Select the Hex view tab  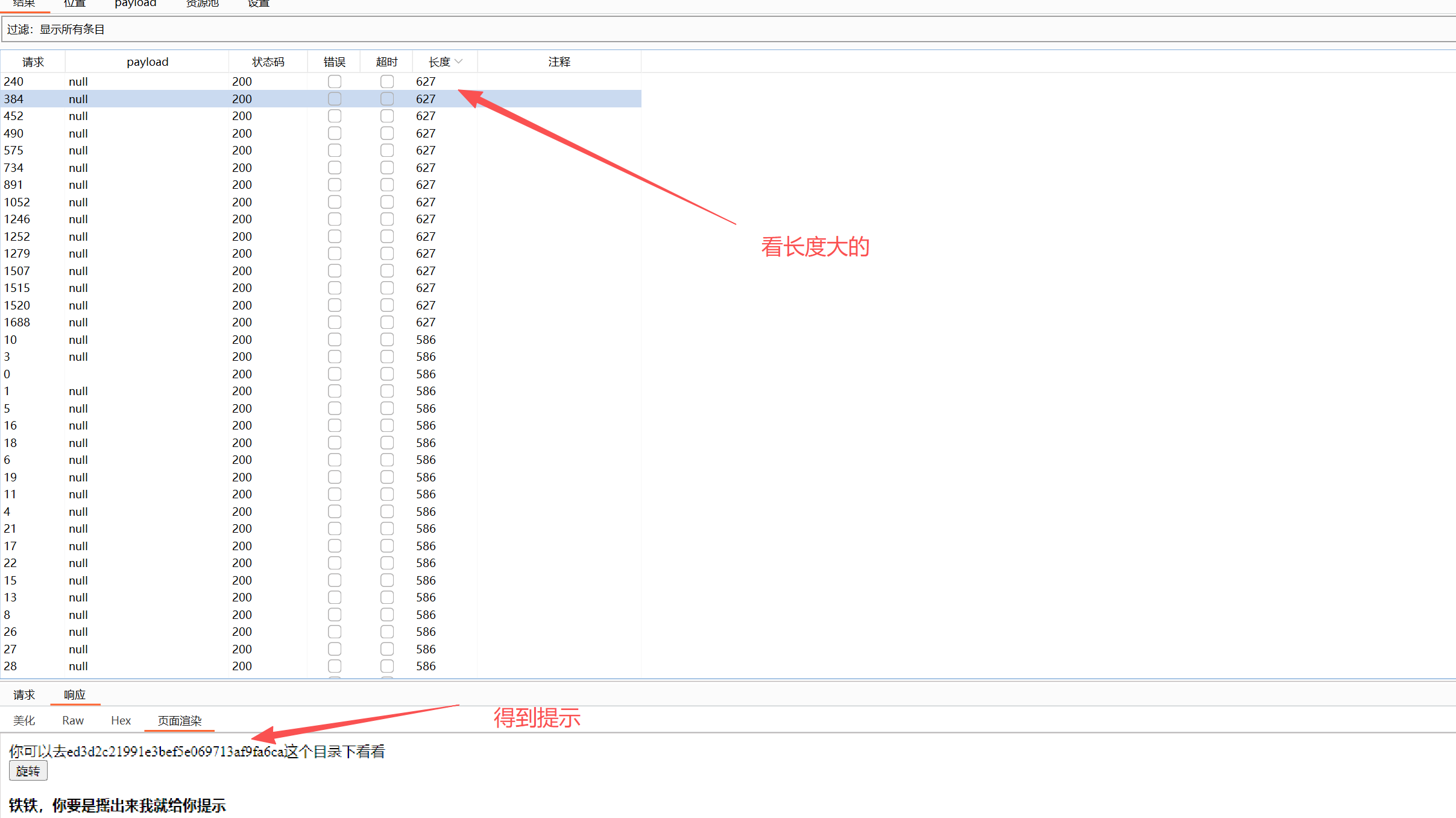[121, 720]
